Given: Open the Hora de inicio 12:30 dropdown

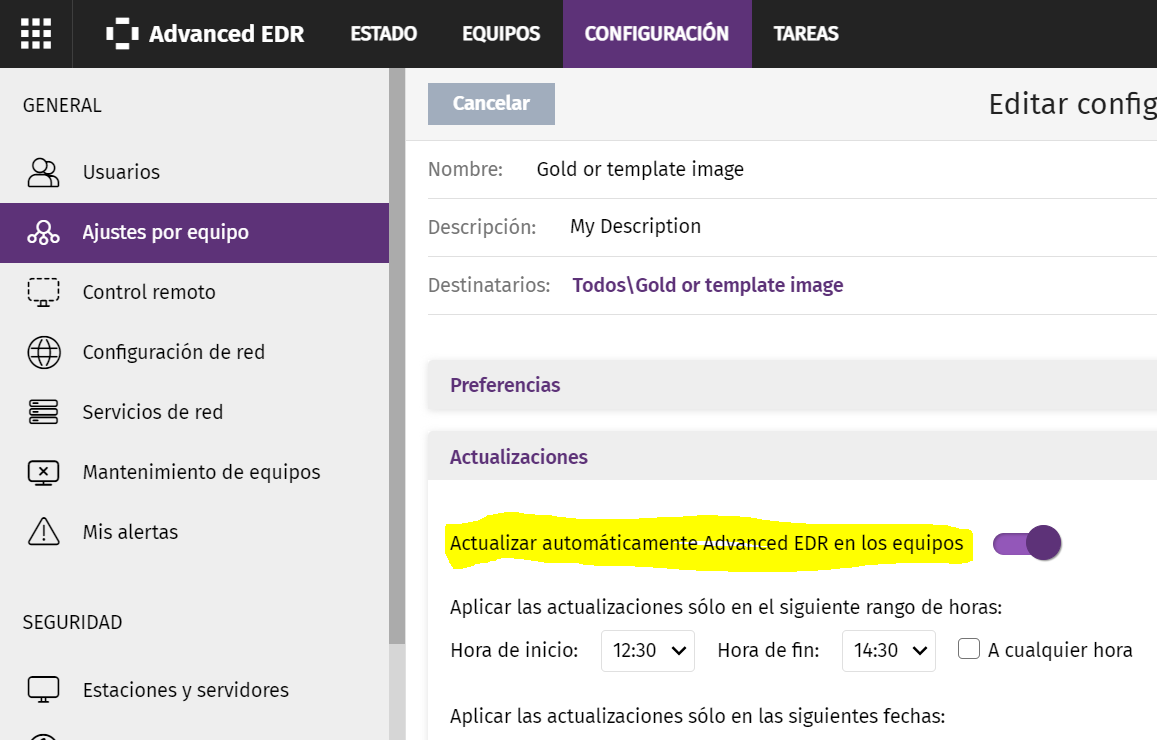Looking at the screenshot, I should pyautogui.click(x=648, y=651).
